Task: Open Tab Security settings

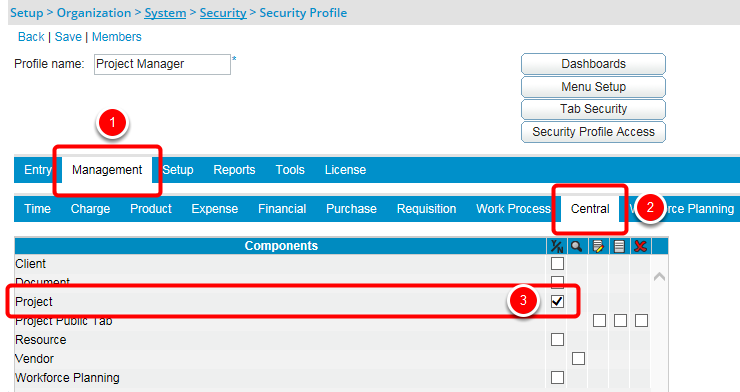Action: tap(593, 109)
